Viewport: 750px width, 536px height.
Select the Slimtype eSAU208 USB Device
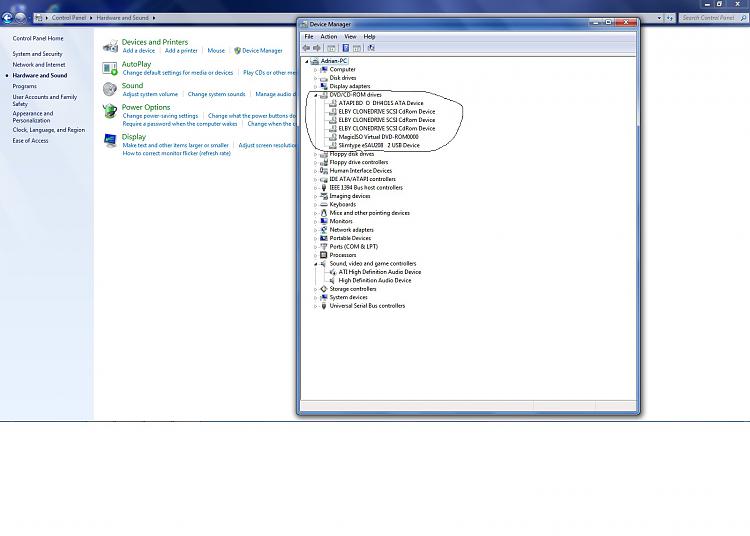point(379,145)
